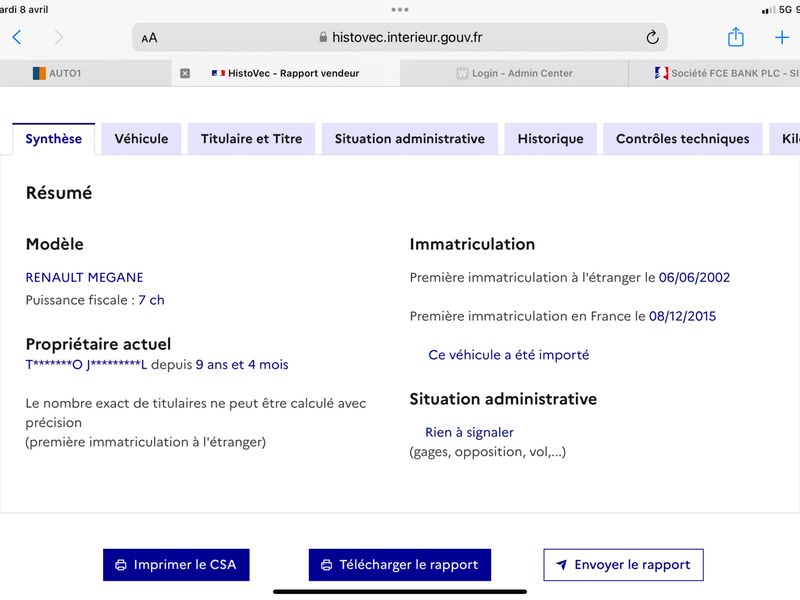Viewport: 800px width, 600px height.
Task: Add a new tab with plus icon
Action: tap(782, 37)
